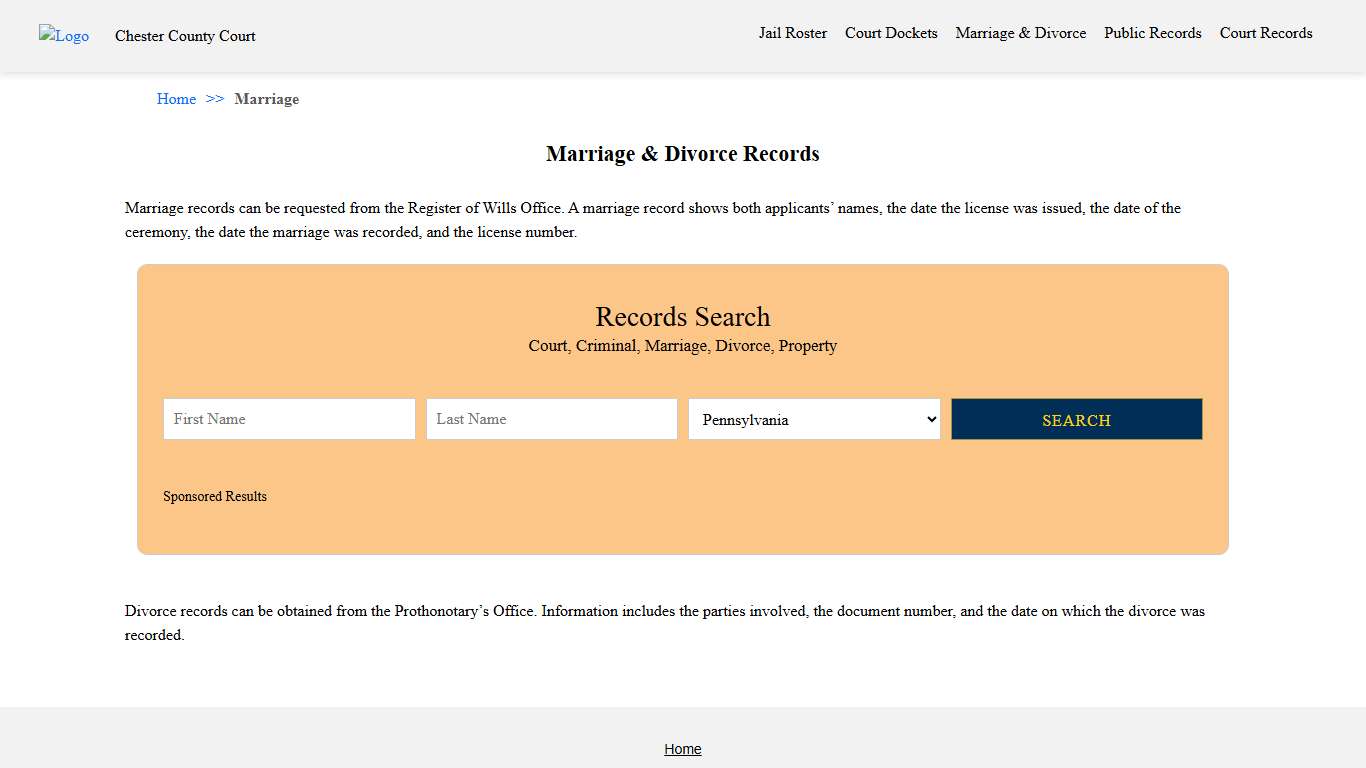Click the Last Name input field

(x=551, y=419)
